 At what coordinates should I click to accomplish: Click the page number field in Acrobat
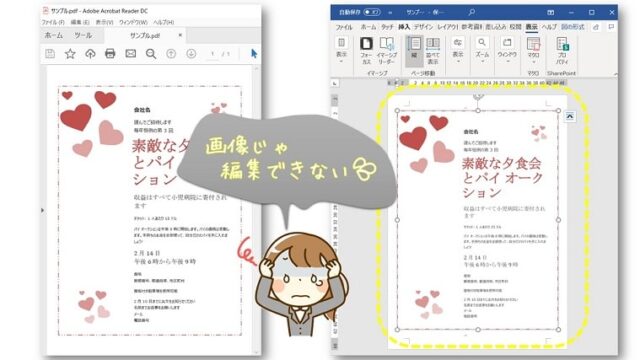point(212,54)
